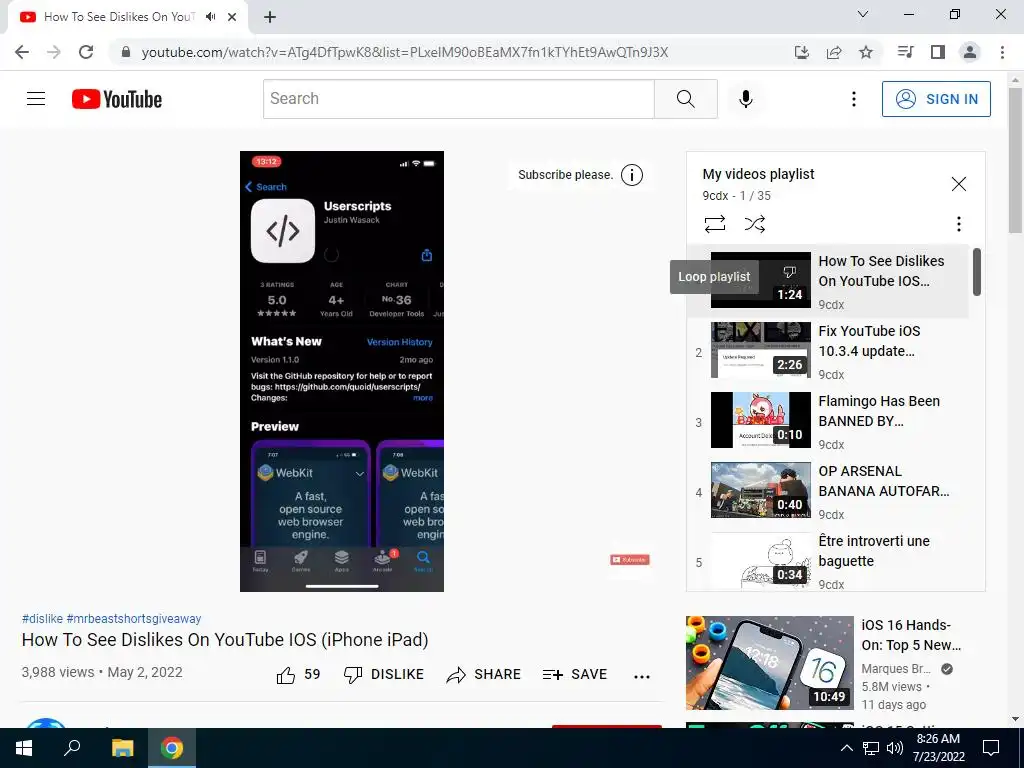This screenshot has height=768, width=1024.
Task: Open media controls icon in toolbar
Action: [905, 52]
